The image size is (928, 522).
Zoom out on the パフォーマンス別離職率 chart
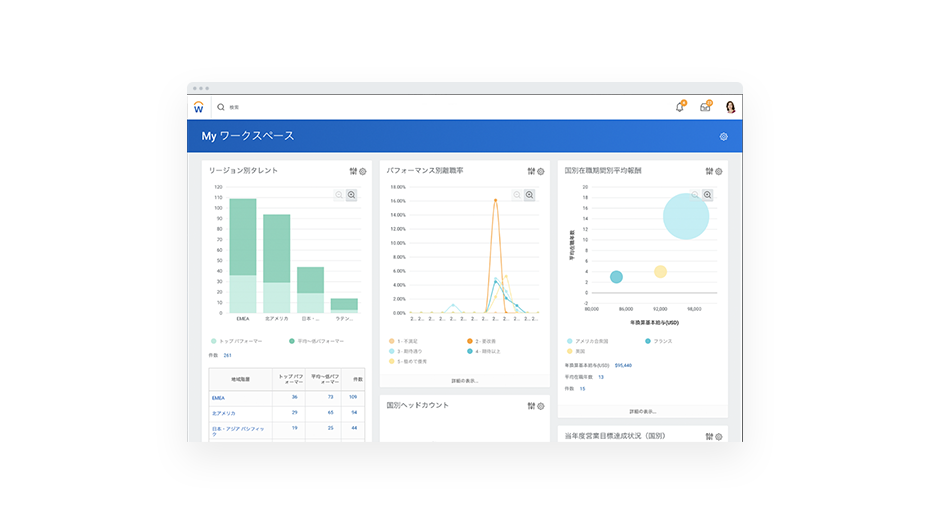pos(517,195)
